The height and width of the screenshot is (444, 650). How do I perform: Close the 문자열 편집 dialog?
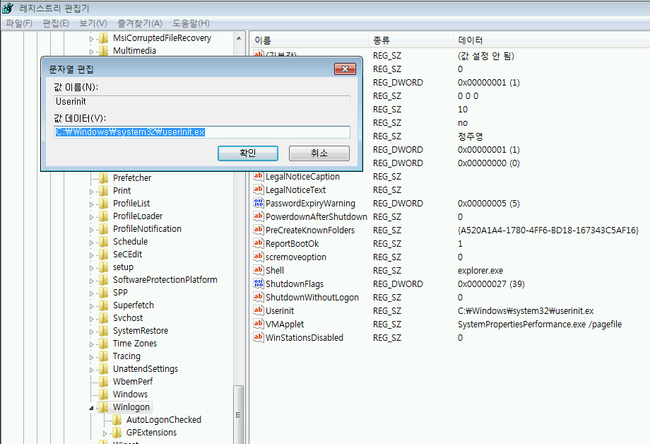tap(345, 69)
